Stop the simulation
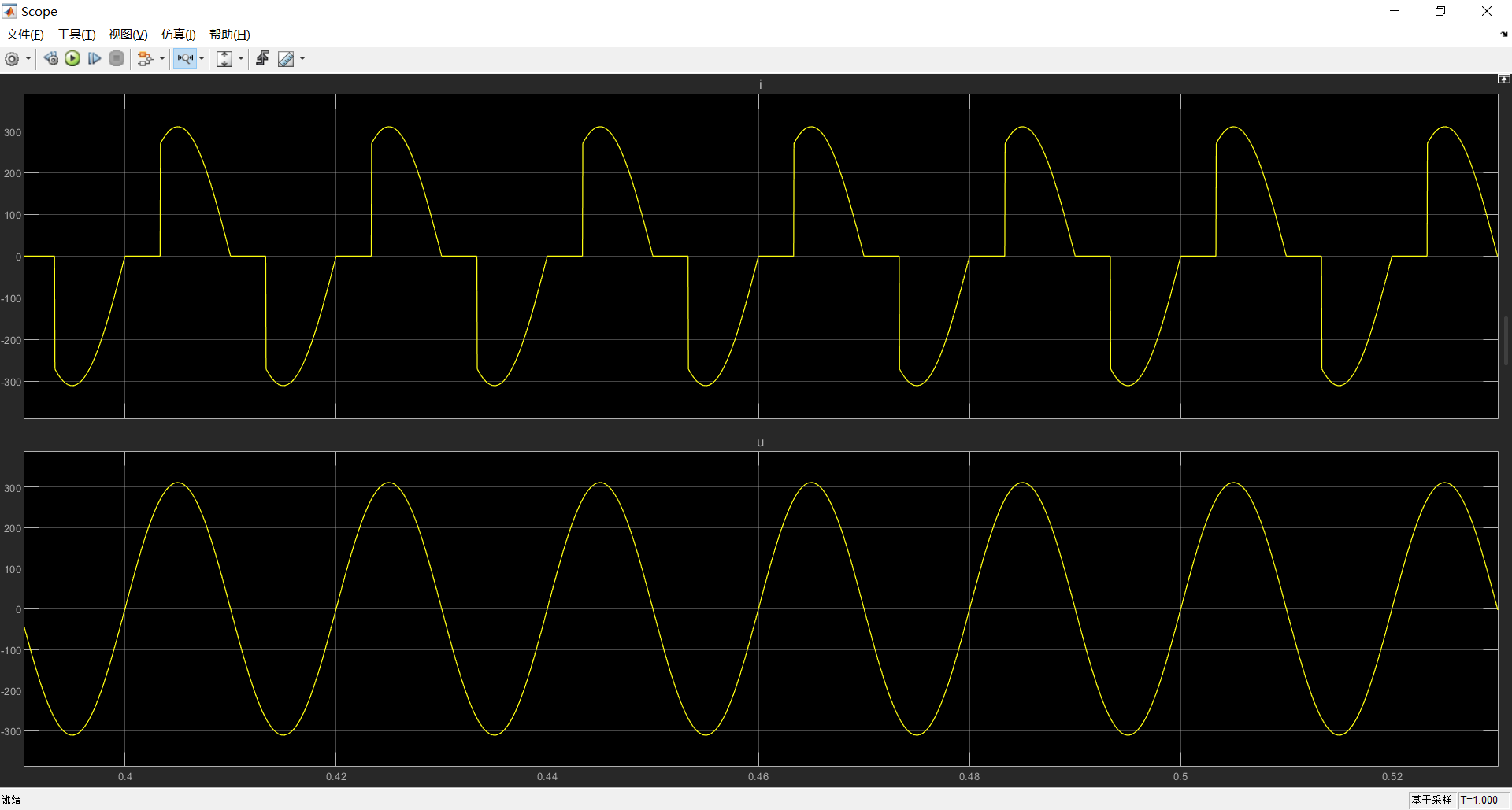Screen dimensions: 1512x810 pos(117,59)
